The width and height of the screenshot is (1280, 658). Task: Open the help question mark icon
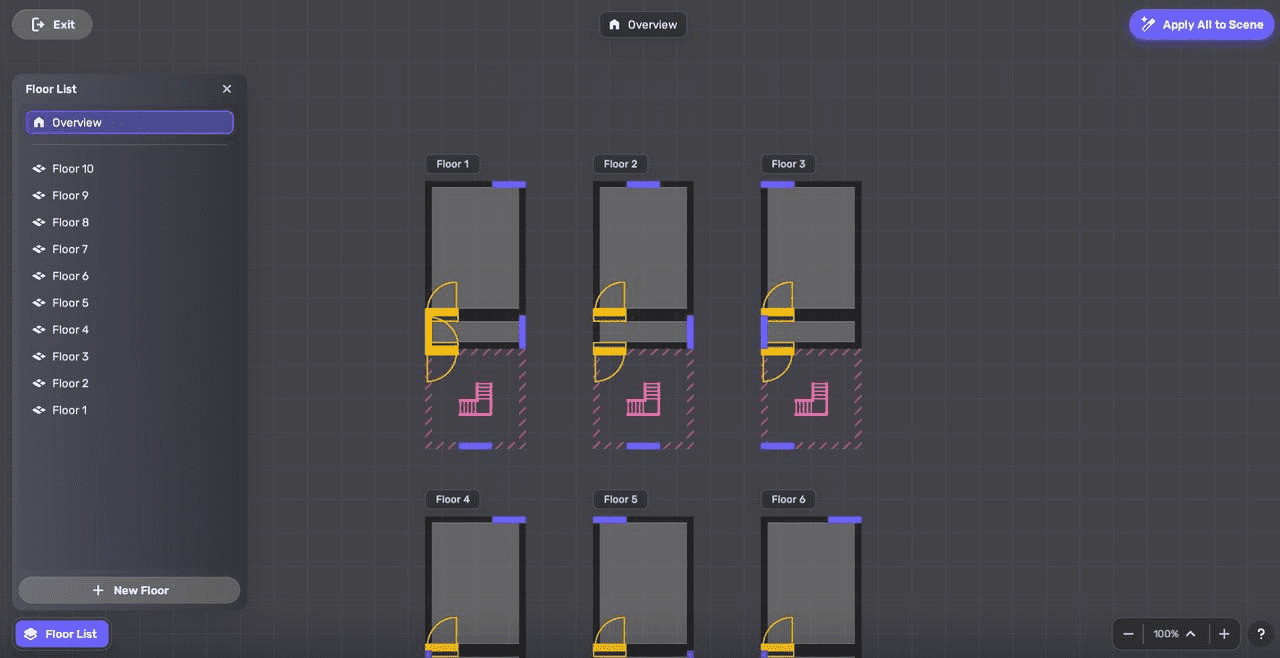[x=1260, y=633]
